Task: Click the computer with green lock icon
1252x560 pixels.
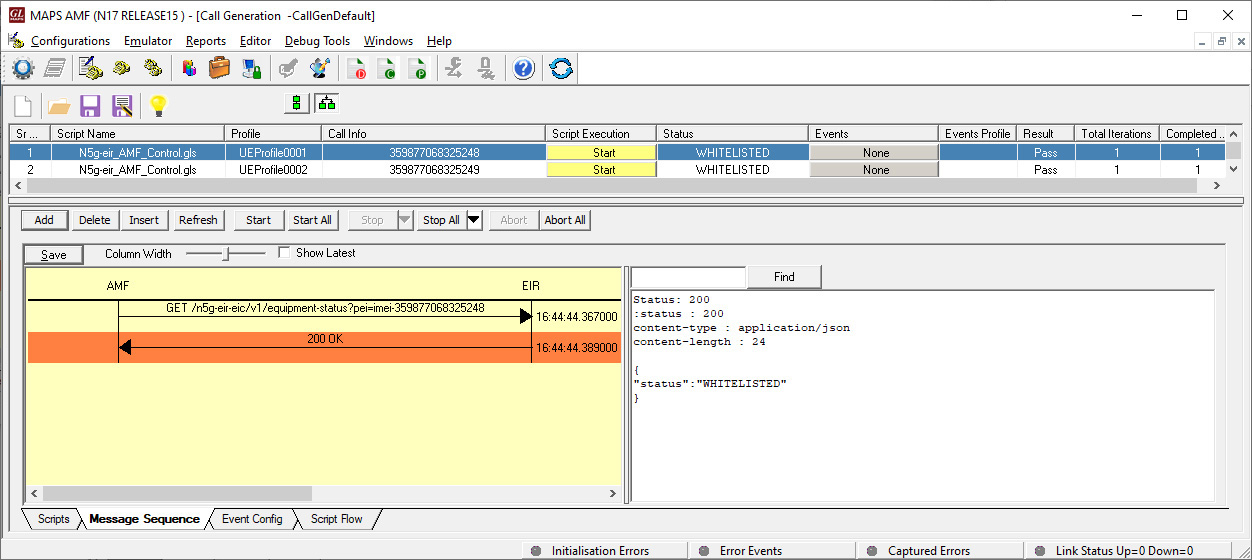Action: click(x=251, y=68)
